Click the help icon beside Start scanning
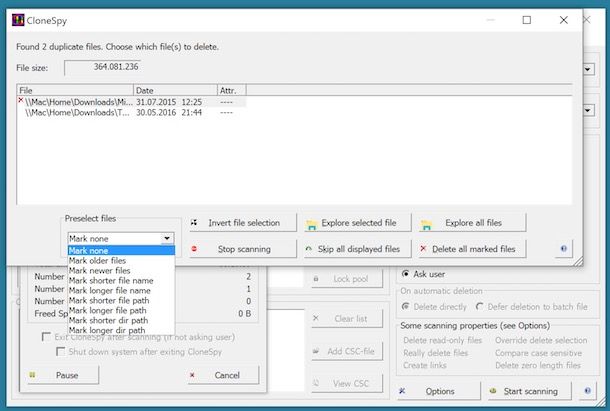 [x=587, y=390]
